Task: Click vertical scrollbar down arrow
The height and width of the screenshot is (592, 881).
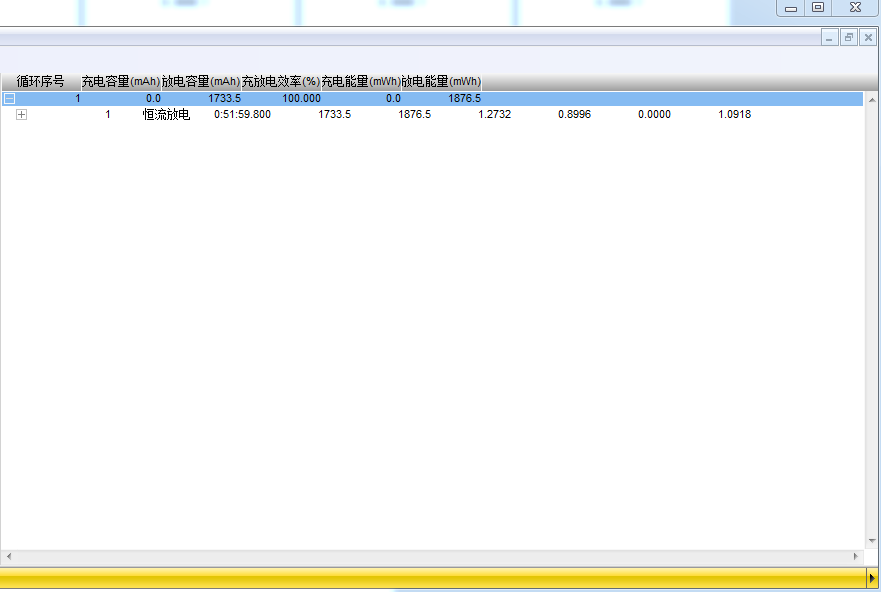Action: click(x=872, y=541)
